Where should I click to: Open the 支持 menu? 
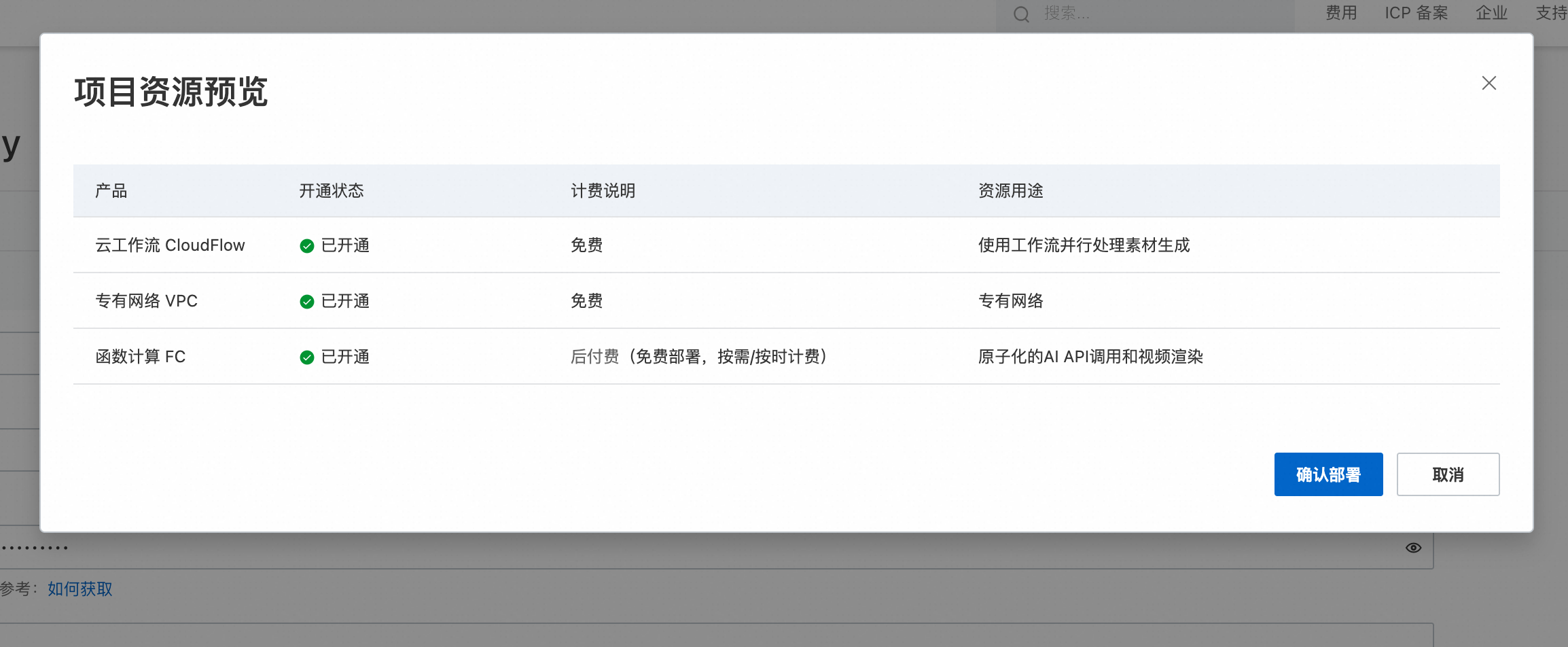pos(1552,13)
